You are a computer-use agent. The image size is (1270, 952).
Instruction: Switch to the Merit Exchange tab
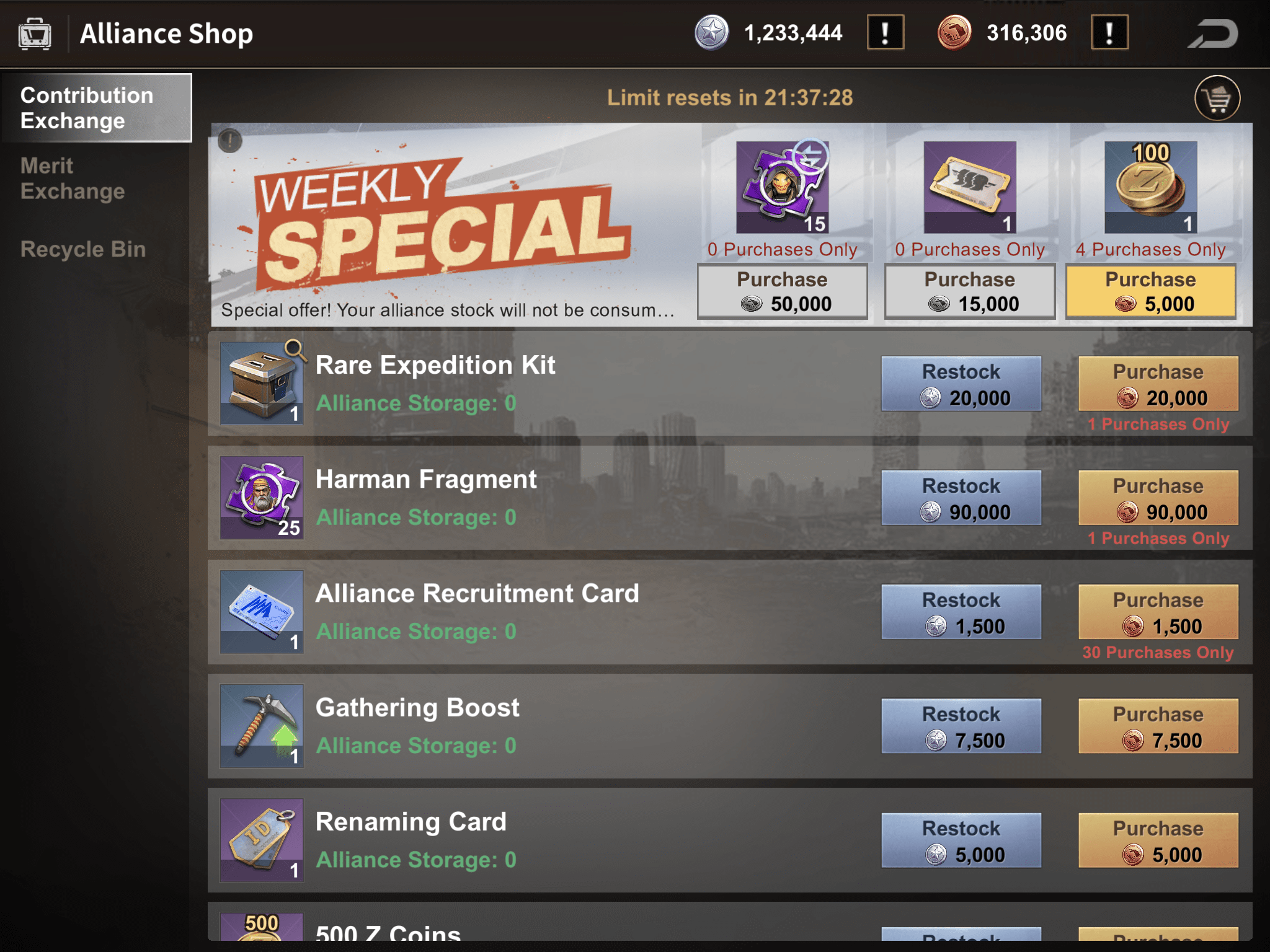point(73,178)
